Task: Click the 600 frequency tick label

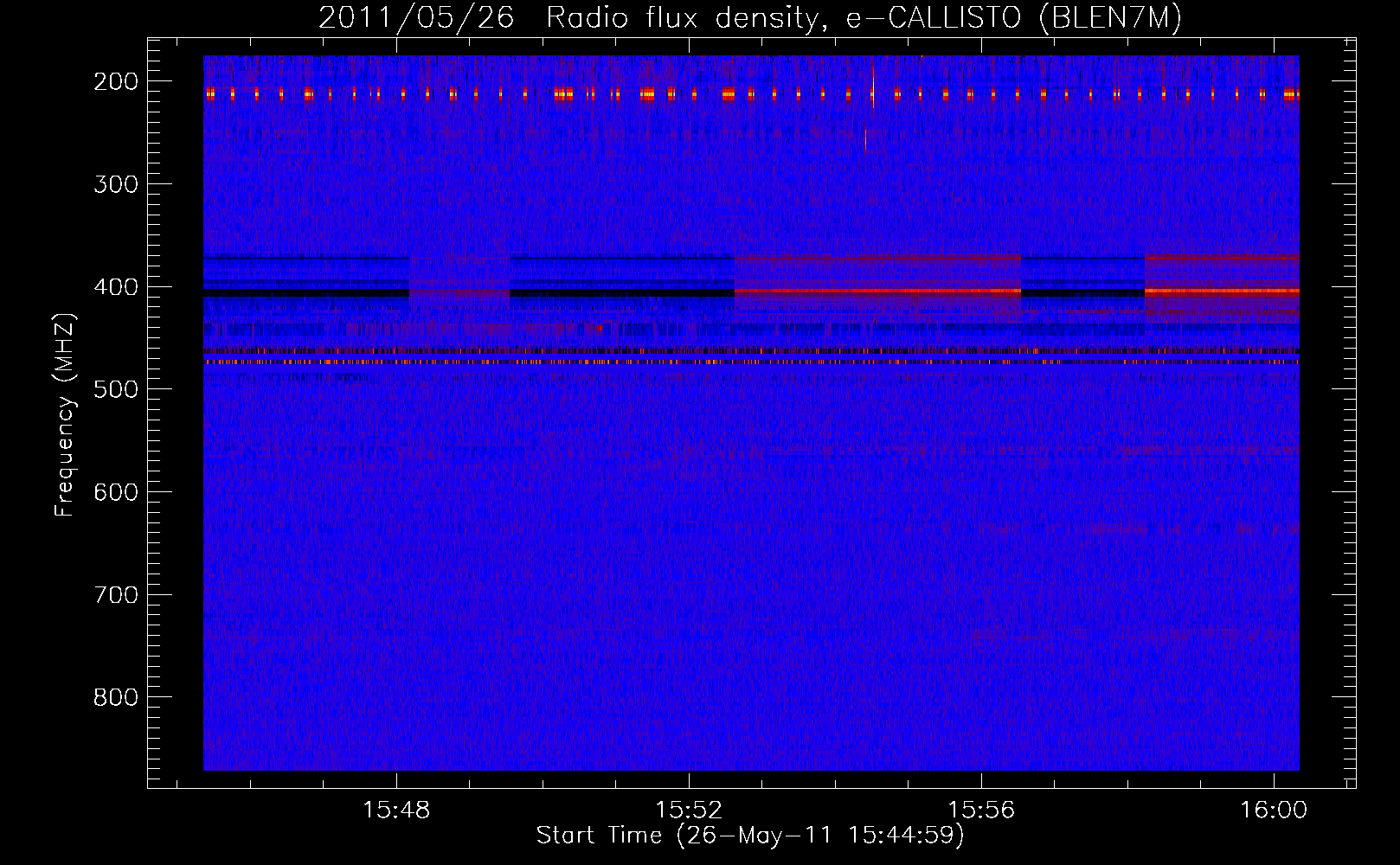Action: [115, 491]
